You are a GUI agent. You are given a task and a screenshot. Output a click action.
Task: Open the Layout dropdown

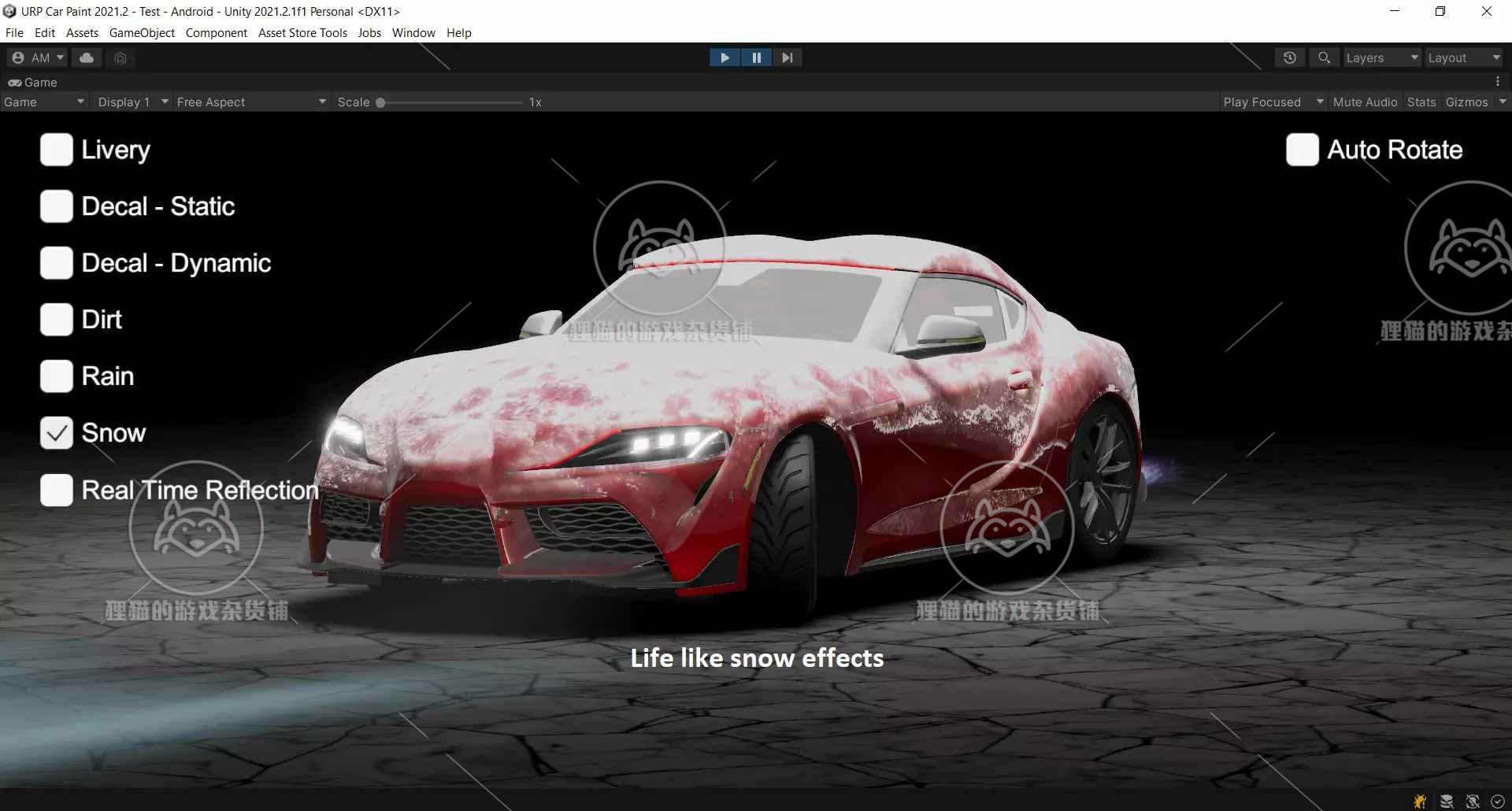1463,57
